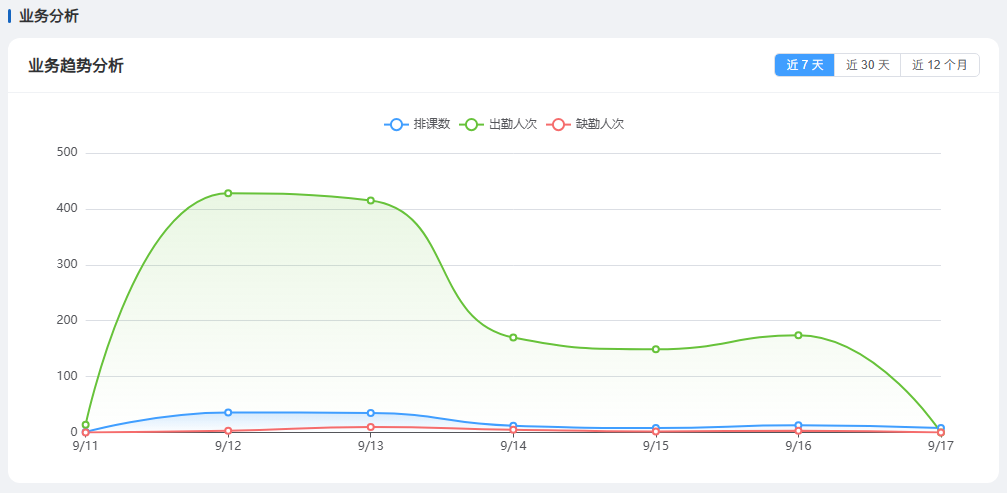Screen dimensions: 1007x493
Task: Toggle the 排课数 legend series
Action: pos(417,125)
